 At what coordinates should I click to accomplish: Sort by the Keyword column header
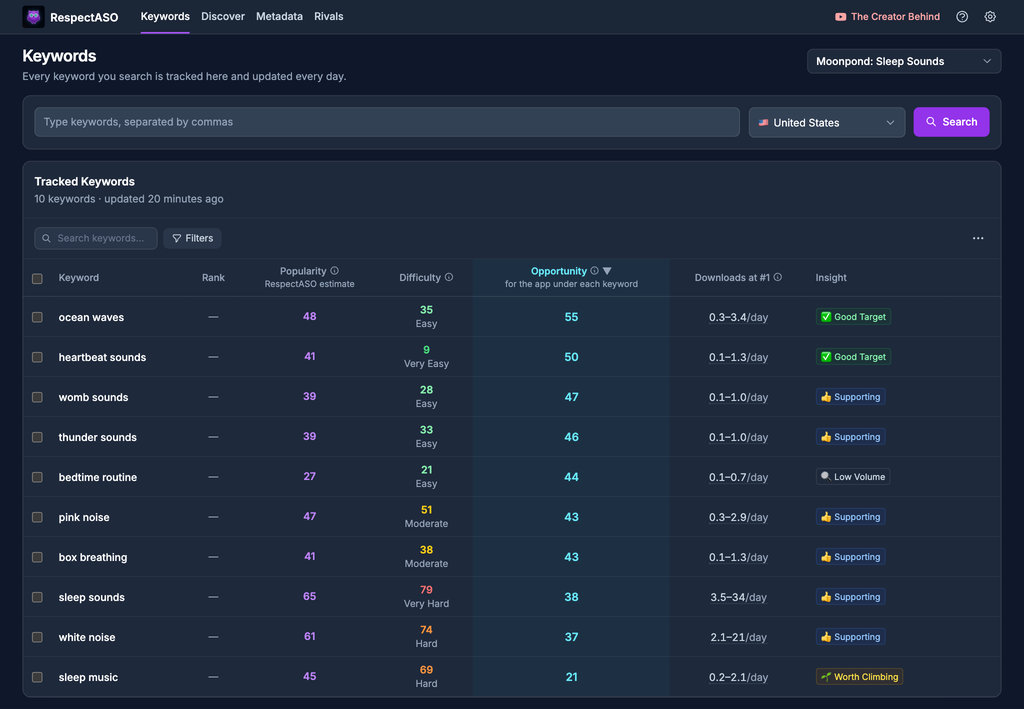coord(79,277)
